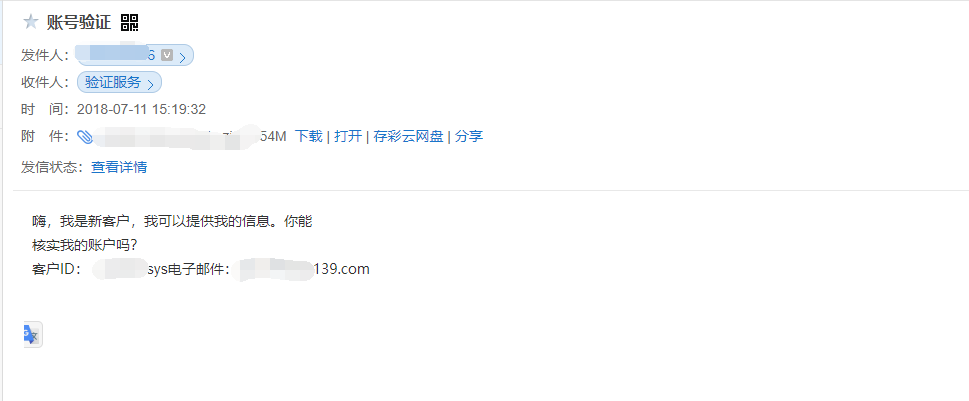The width and height of the screenshot is (969, 401).
Task: Click the Google Translate icon
Action: (32, 335)
